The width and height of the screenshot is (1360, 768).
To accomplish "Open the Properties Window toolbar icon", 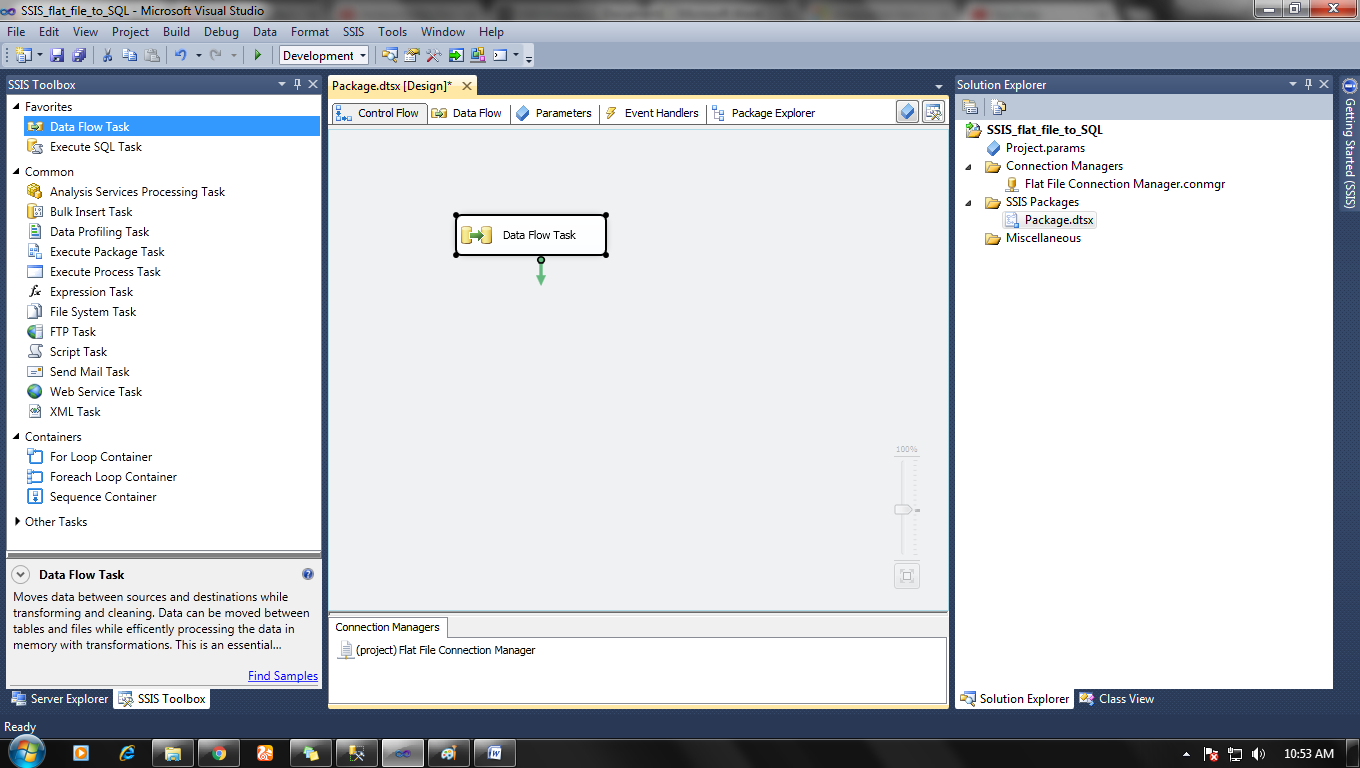I will pos(411,55).
